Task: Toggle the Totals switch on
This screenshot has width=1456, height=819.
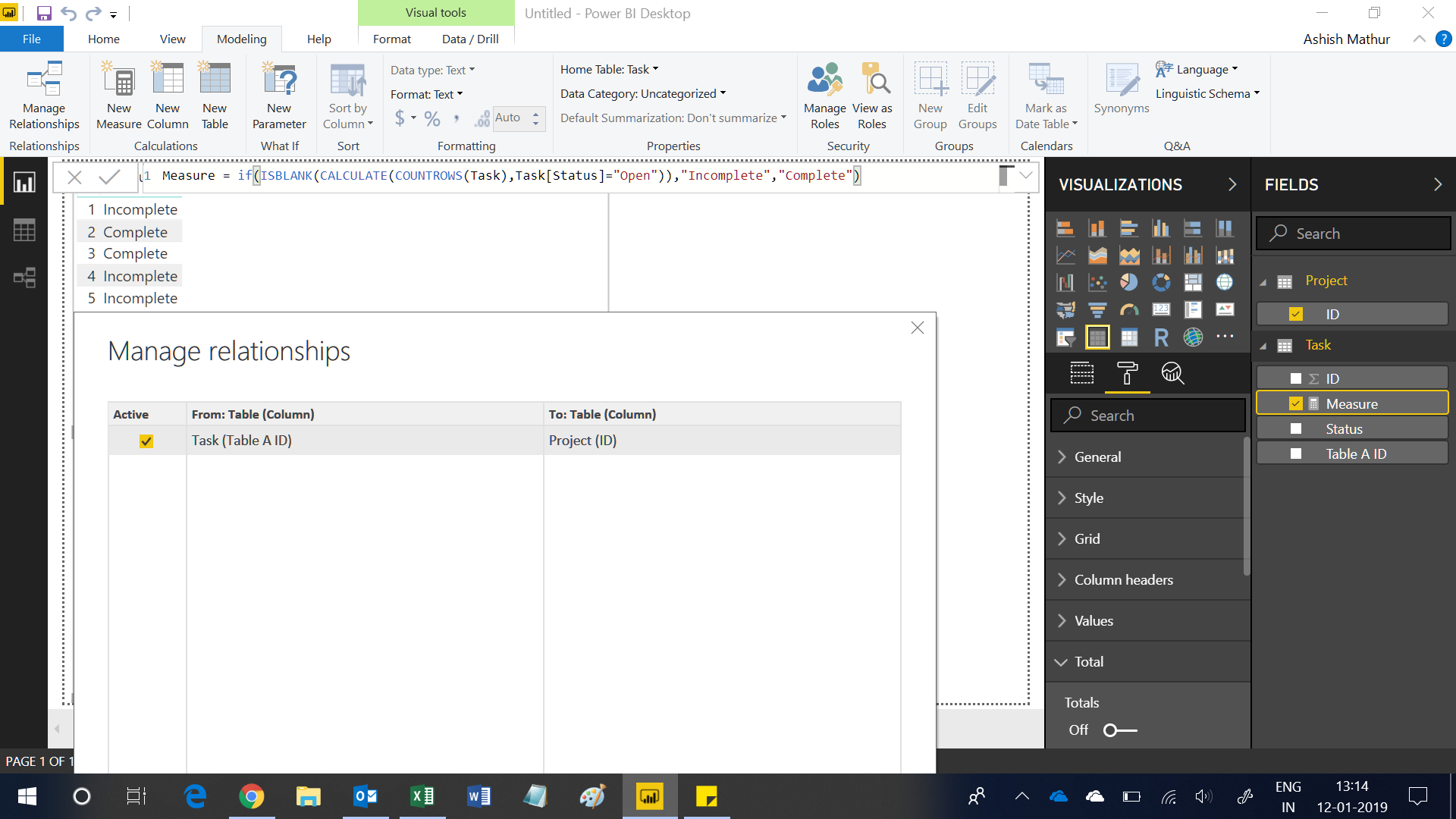Action: tap(1120, 730)
